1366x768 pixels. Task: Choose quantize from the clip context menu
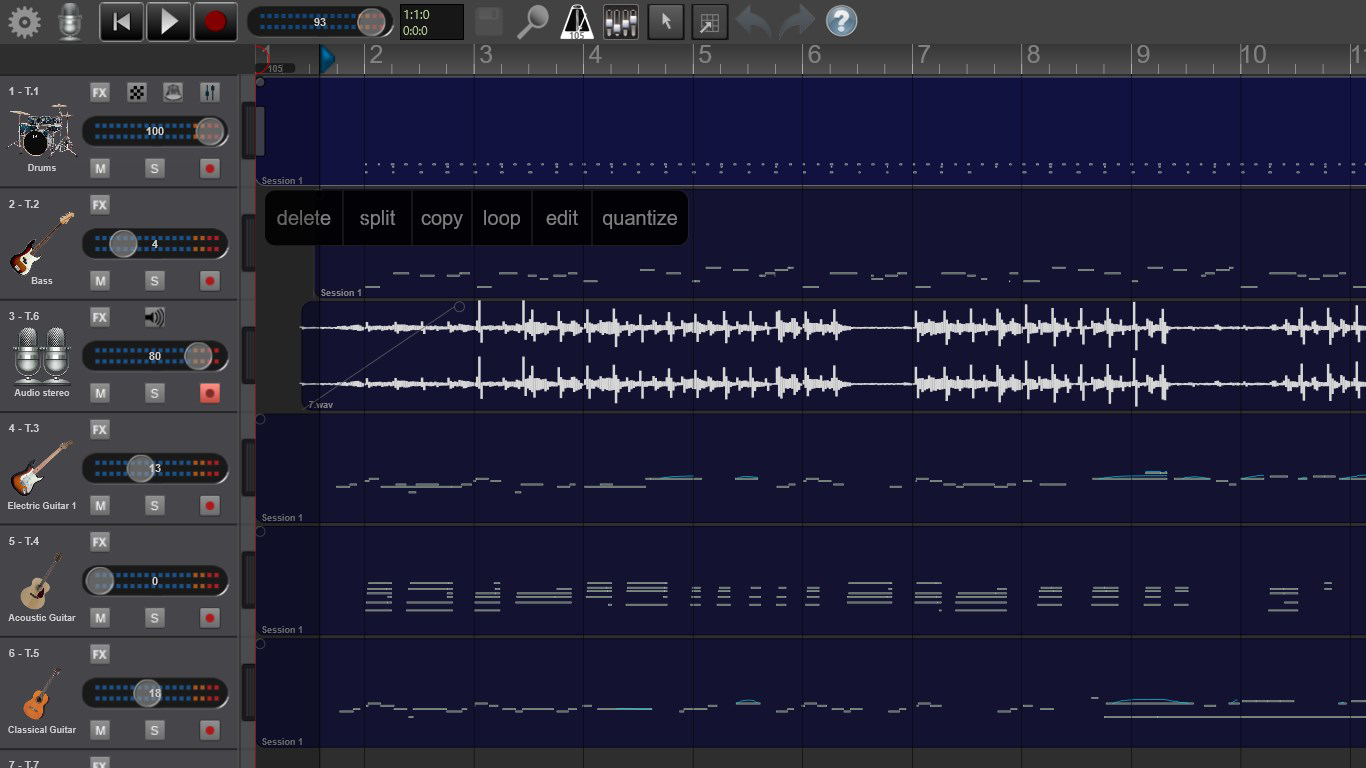(x=640, y=218)
